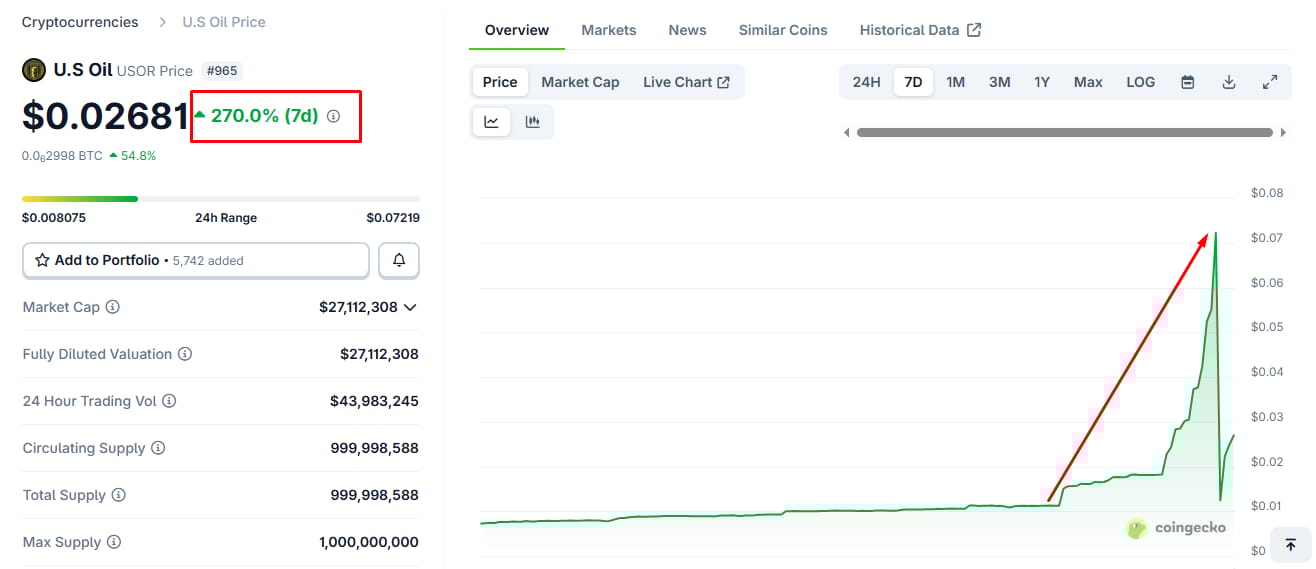
Task: Click the chart scrollbar right arrow
Action: pyautogui.click(x=1284, y=132)
